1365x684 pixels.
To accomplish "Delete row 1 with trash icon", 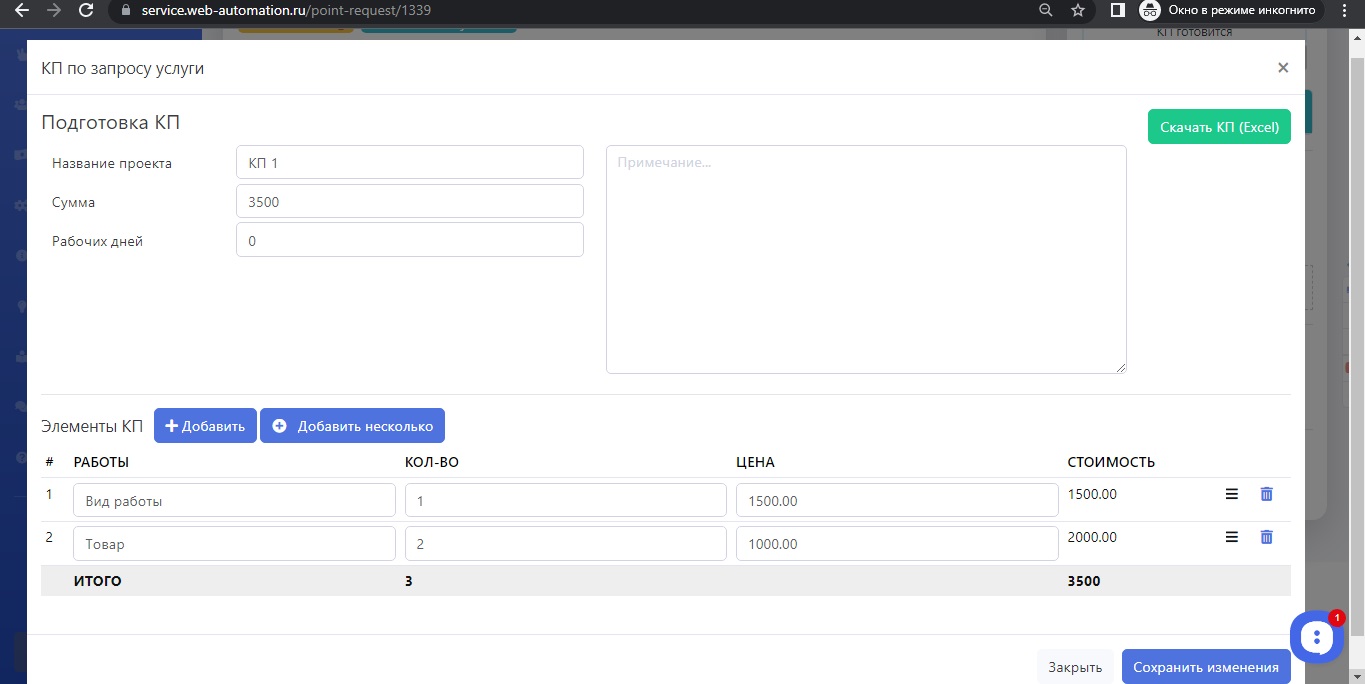I will (1266, 494).
